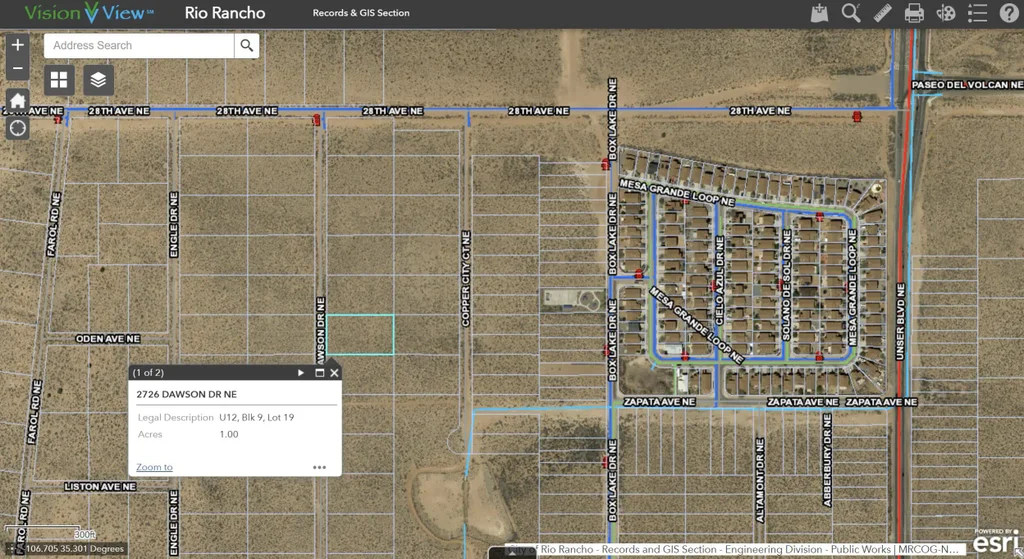
Task: Open the Draw palette tool
Action: point(946,13)
